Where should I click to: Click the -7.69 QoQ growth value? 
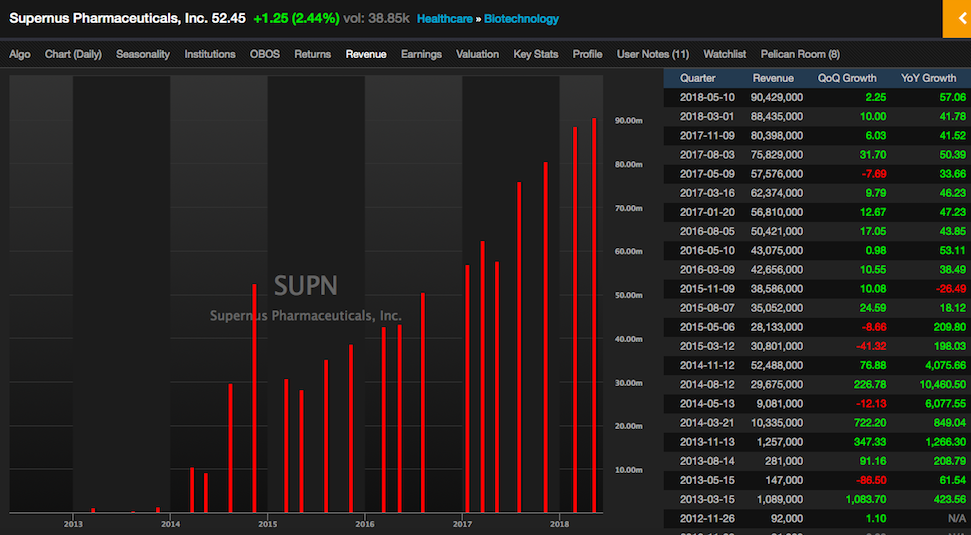(x=872, y=174)
